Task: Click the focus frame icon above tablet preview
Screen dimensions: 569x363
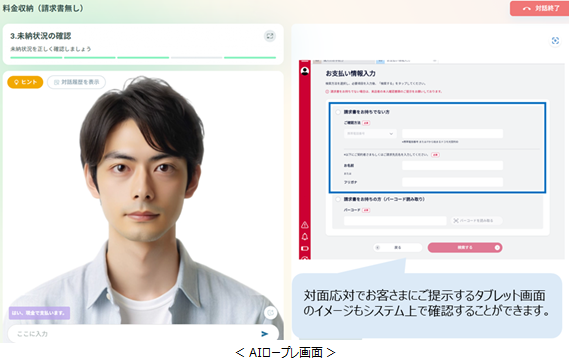Action: tap(555, 41)
